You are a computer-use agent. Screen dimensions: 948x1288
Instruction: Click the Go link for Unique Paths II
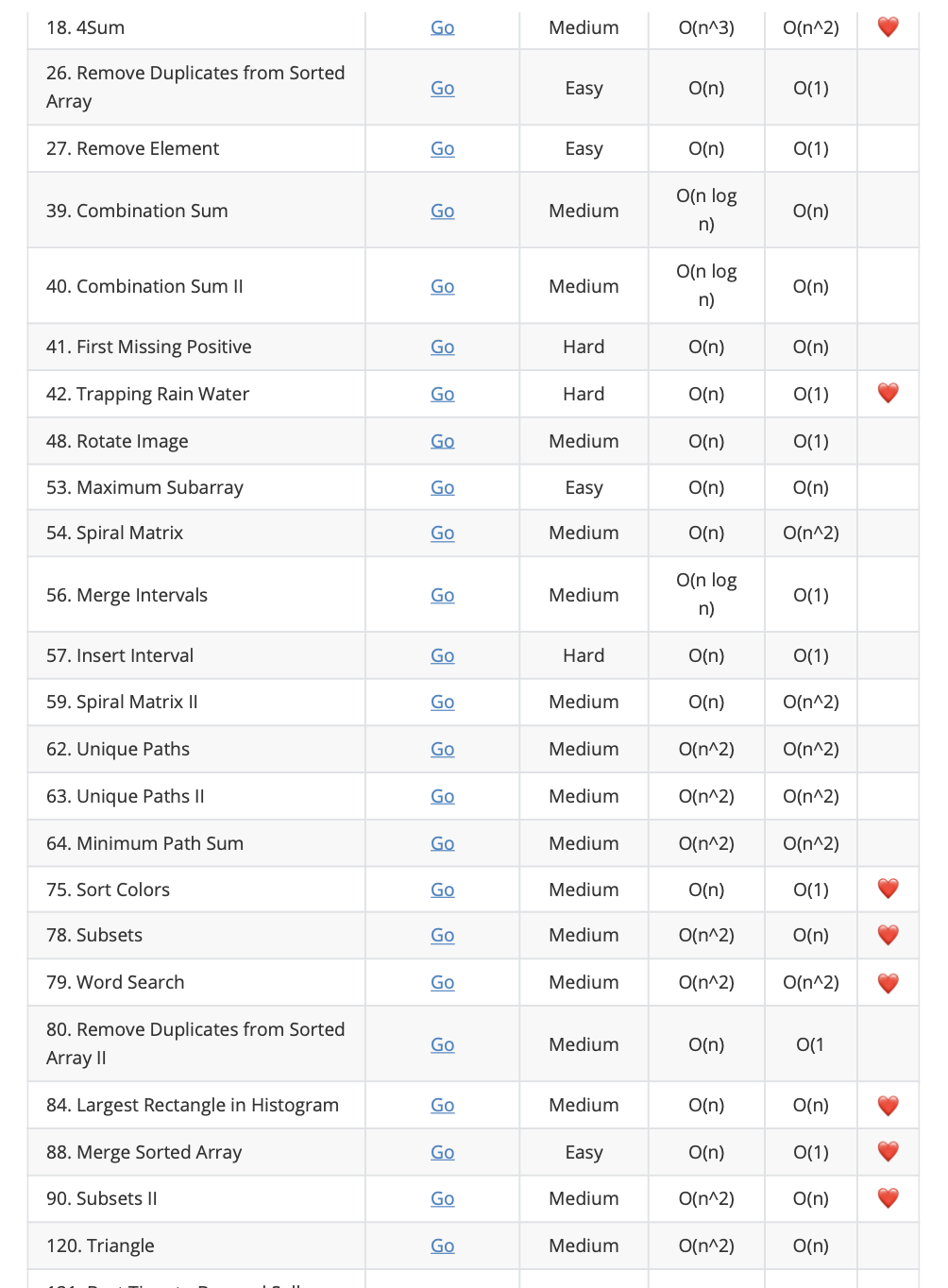442,797
